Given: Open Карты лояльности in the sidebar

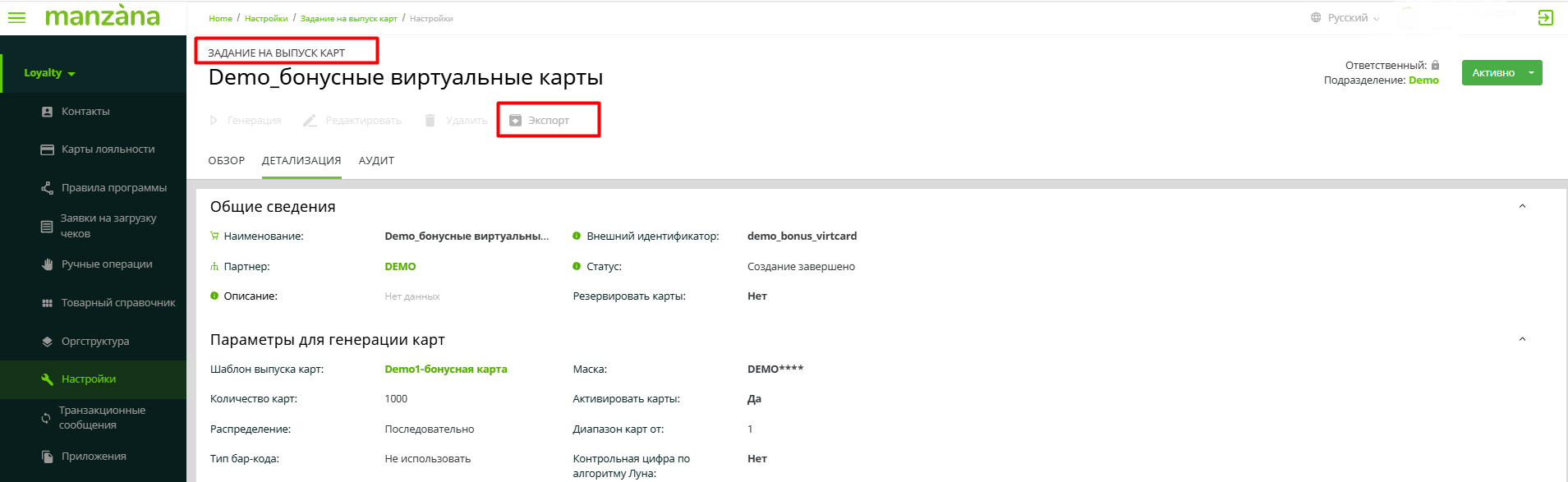Looking at the screenshot, I should pos(108,149).
